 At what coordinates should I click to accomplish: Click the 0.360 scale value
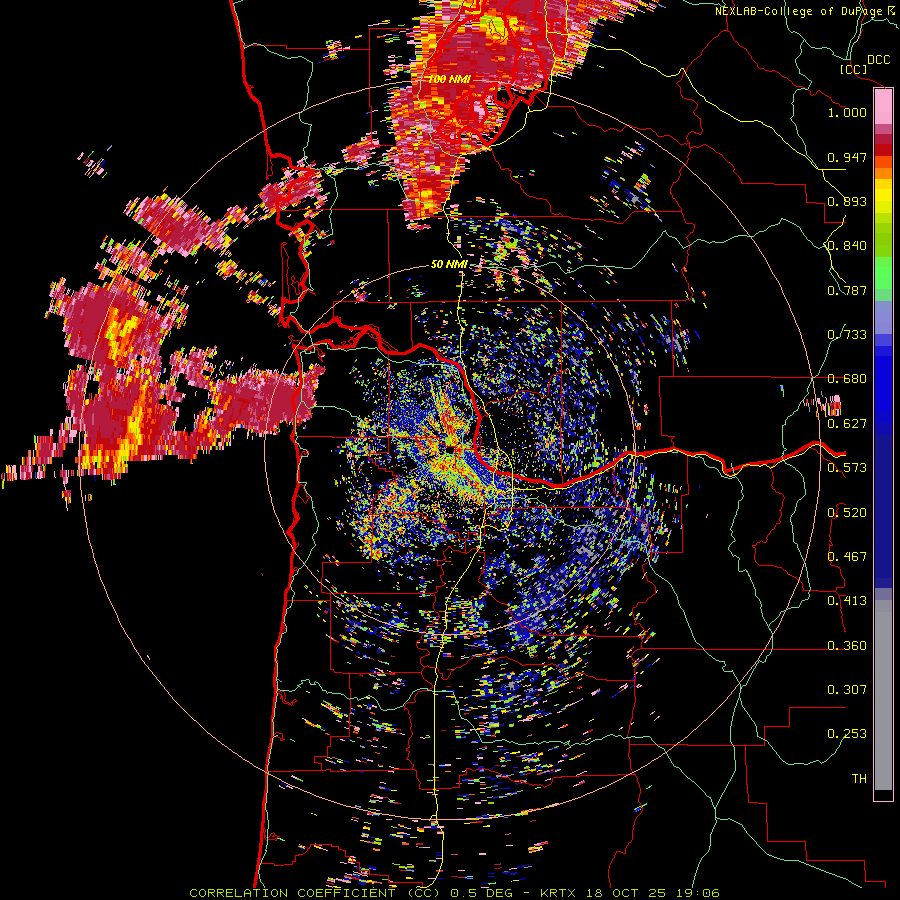(847, 646)
